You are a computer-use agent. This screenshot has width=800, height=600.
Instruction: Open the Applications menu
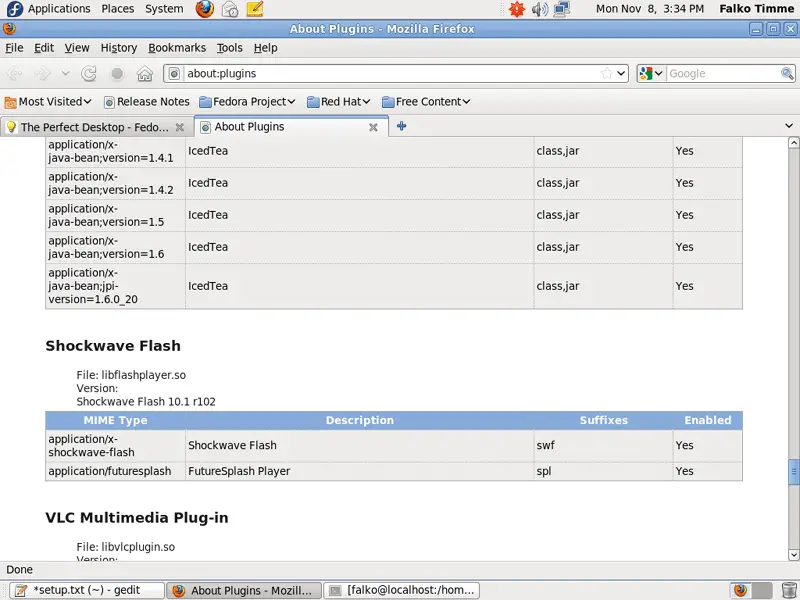tap(59, 9)
